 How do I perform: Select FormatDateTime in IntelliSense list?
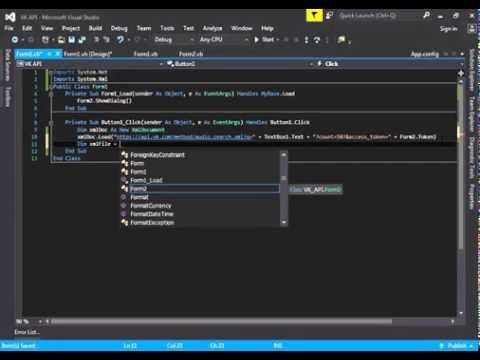[200, 214]
